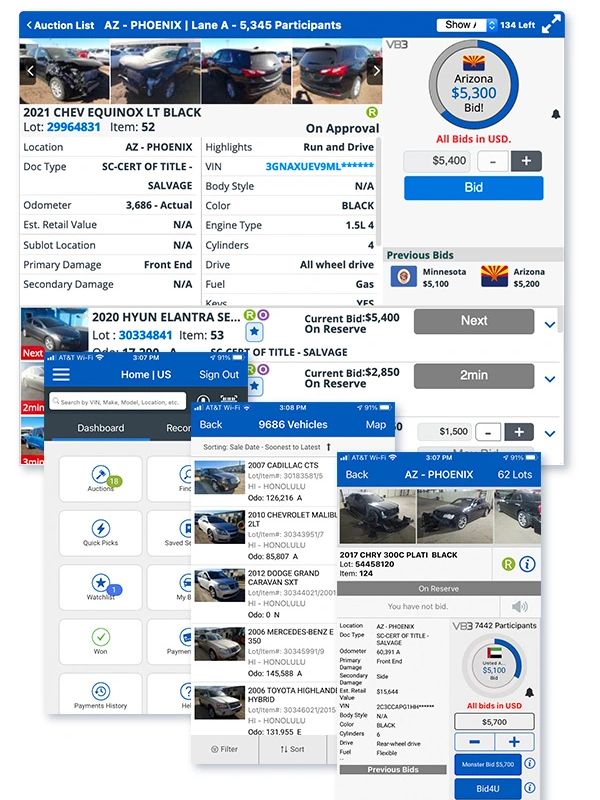
Task: Open 2006 Mercedes-Benz E 350 thumbnail
Action: [x=219, y=644]
